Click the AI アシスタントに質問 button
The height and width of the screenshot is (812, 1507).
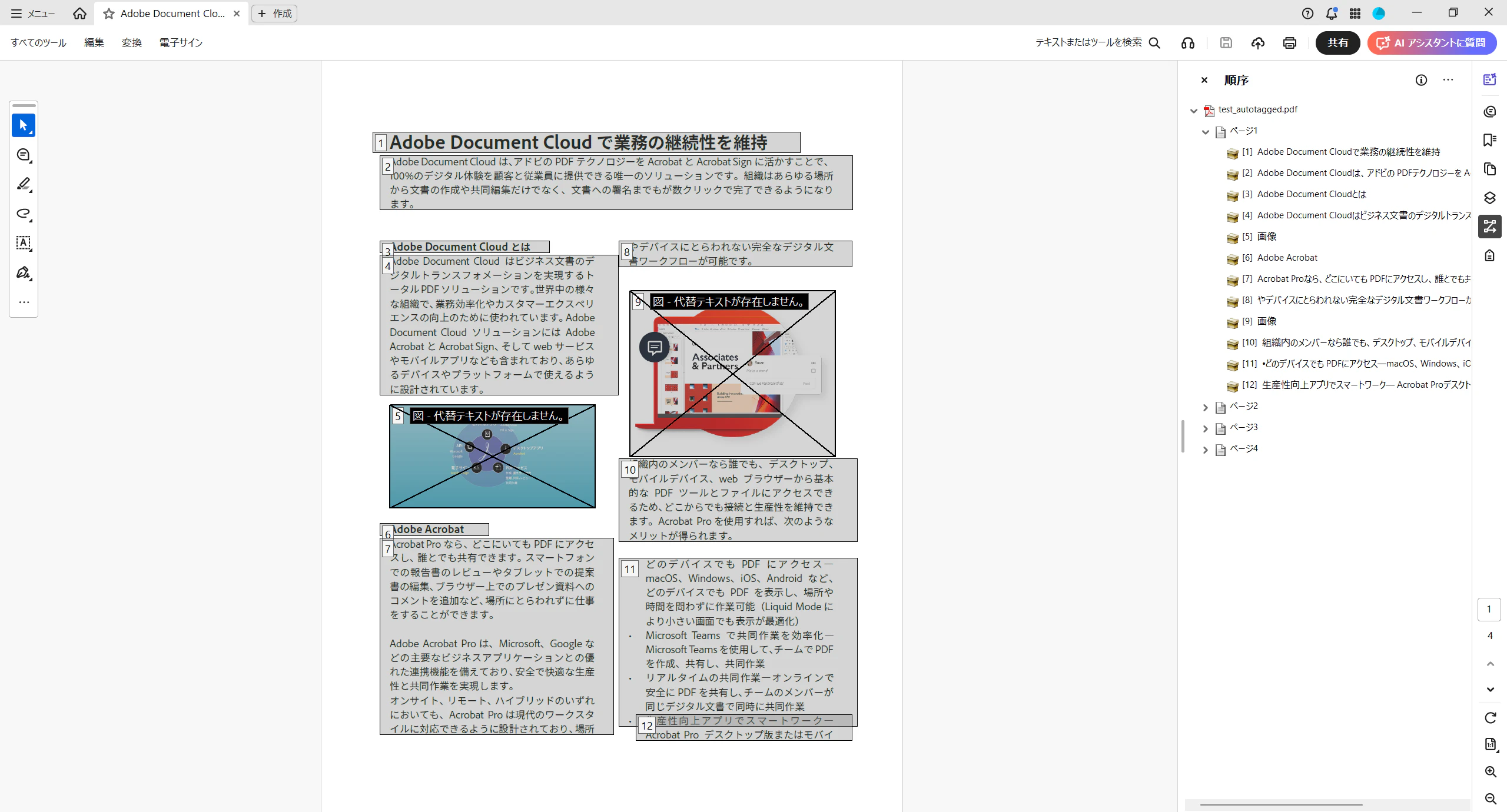pyautogui.click(x=1432, y=42)
